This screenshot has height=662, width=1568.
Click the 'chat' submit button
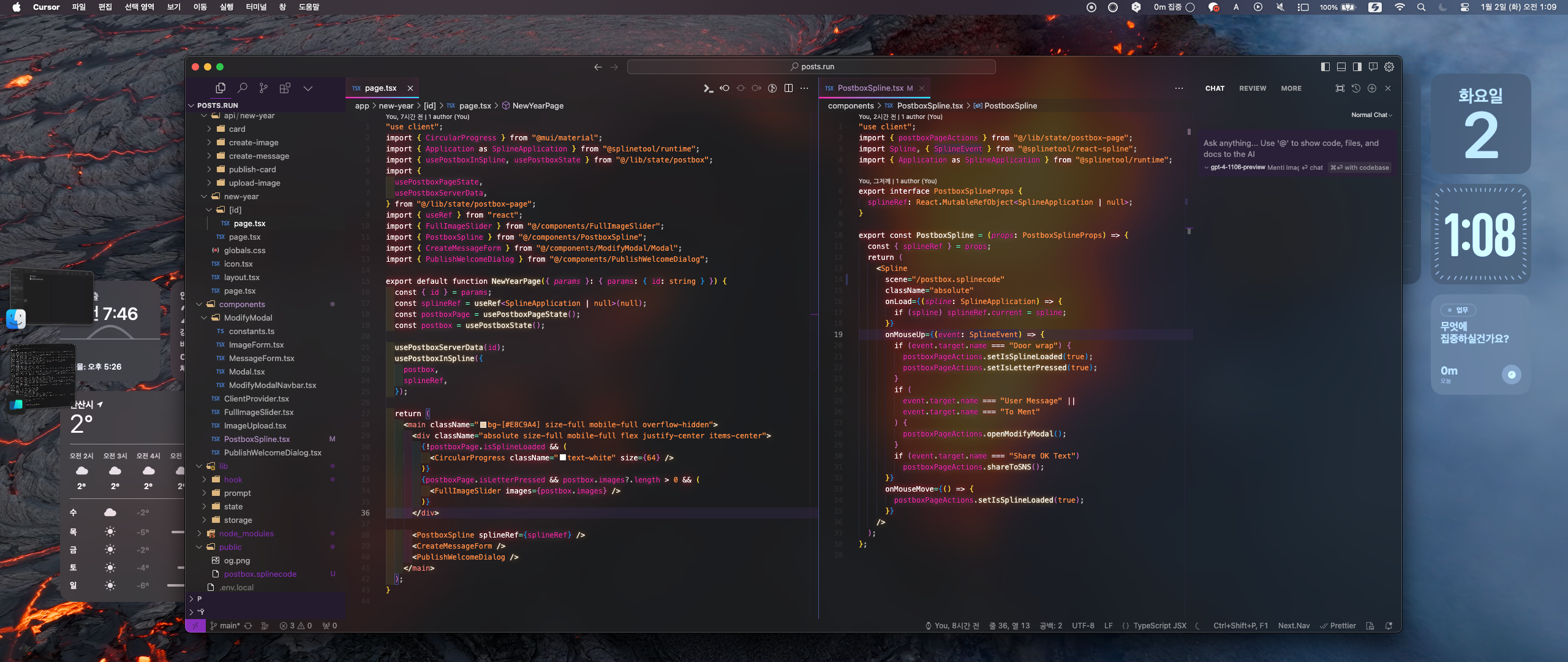(1312, 167)
